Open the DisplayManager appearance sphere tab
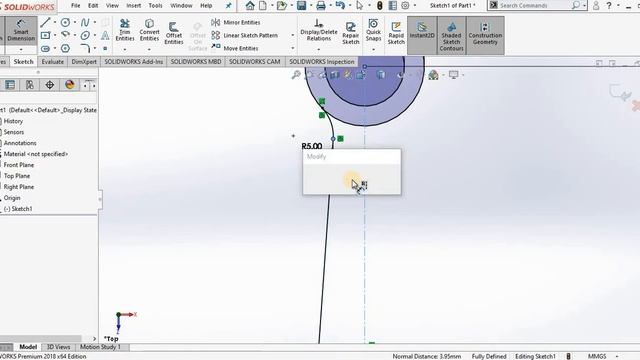The width and height of the screenshot is (640, 360). (70, 85)
